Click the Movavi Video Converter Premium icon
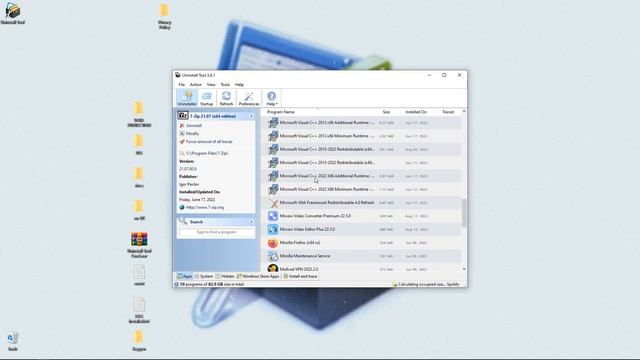The image size is (640, 360). click(273, 216)
